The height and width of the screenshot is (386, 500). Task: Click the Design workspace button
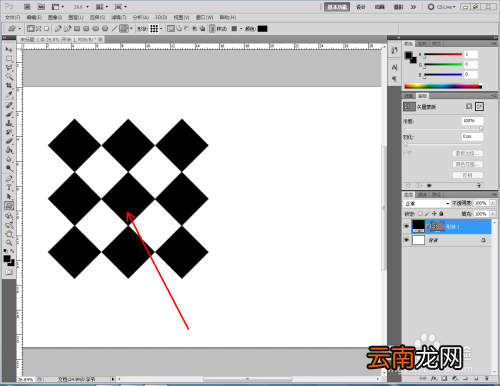coord(361,7)
